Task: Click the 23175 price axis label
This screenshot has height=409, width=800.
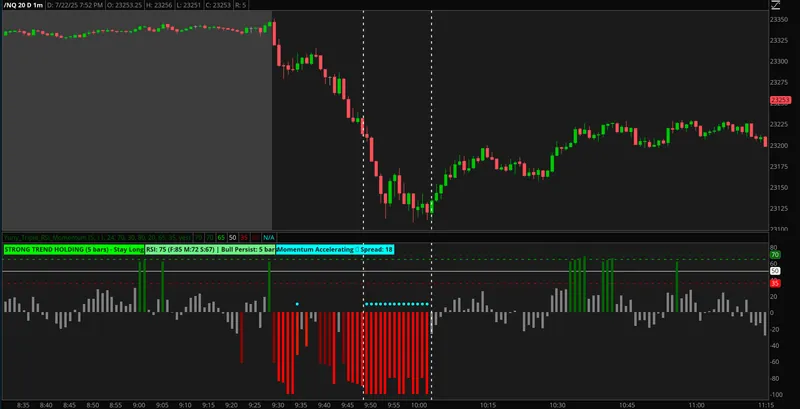Action: coord(780,166)
